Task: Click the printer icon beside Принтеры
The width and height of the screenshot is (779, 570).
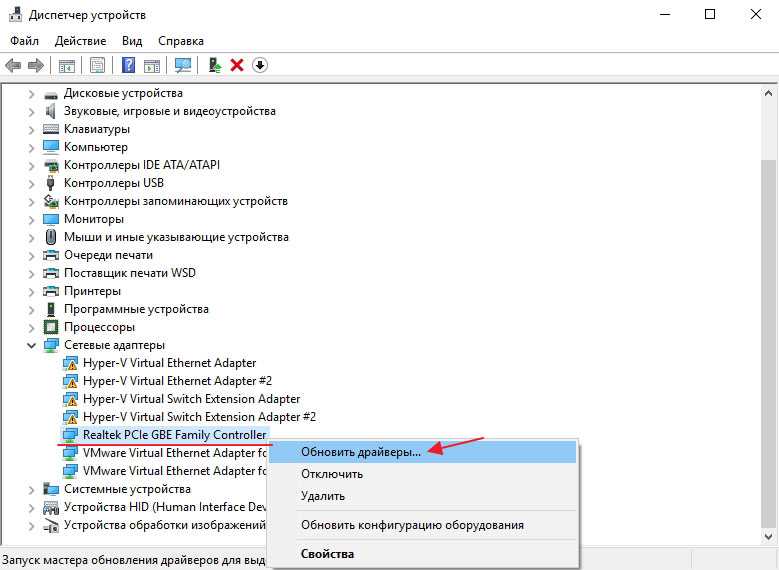Action: pos(51,291)
